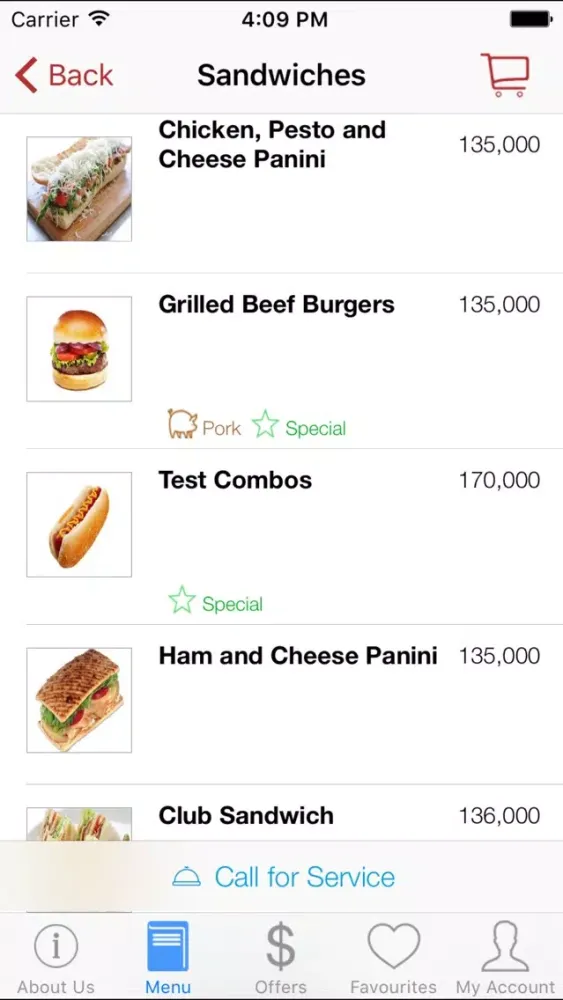
Task: Open the About Us info tab
Action: 56,957
